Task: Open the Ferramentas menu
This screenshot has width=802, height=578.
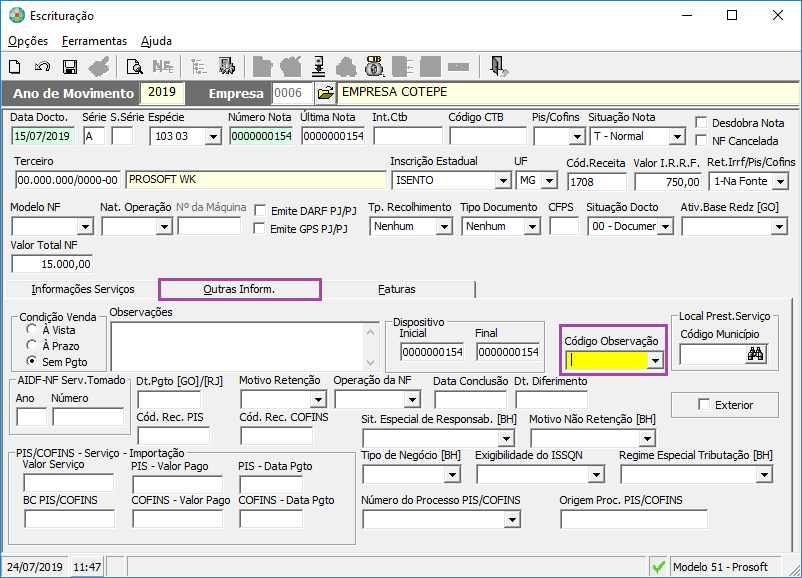Action: pyautogui.click(x=94, y=41)
